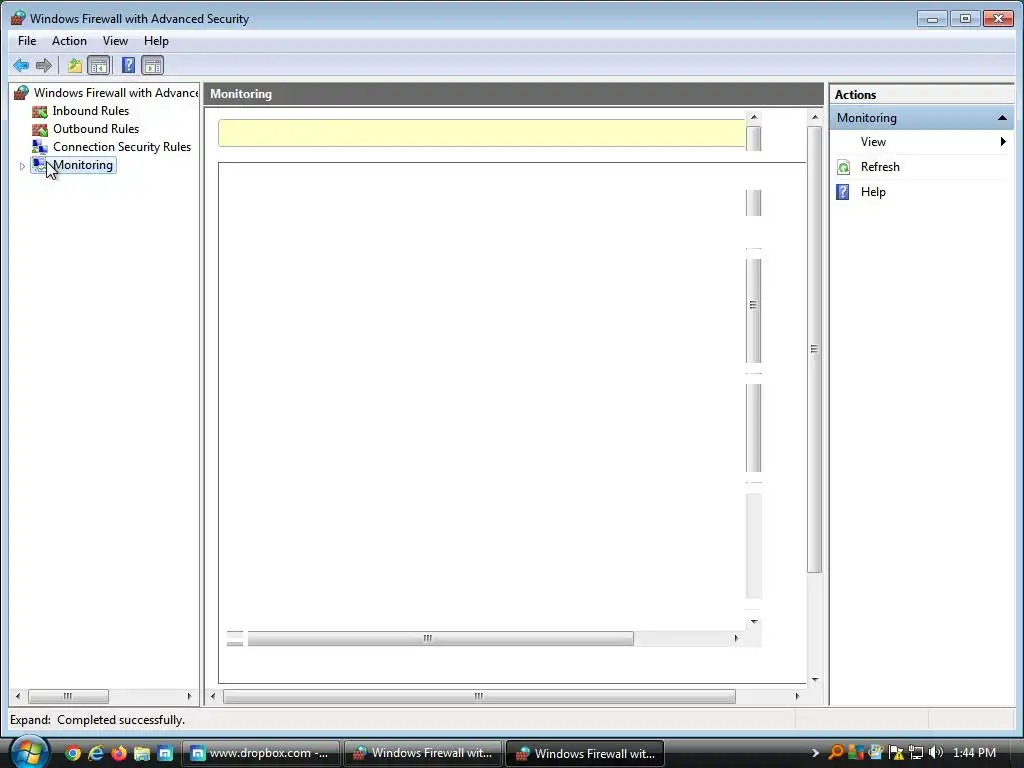Click the center pane outer vertical scrollbar thumb

(x=814, y=349)
